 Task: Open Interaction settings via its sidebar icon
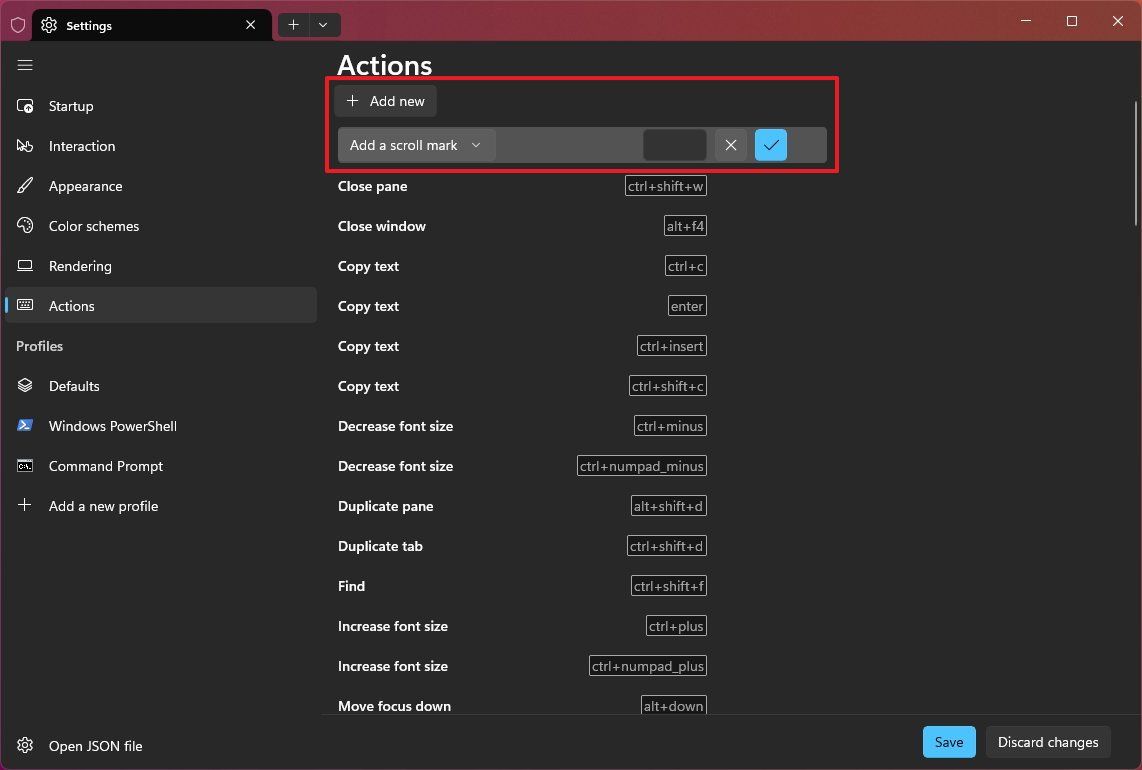(x=25, y=145)
